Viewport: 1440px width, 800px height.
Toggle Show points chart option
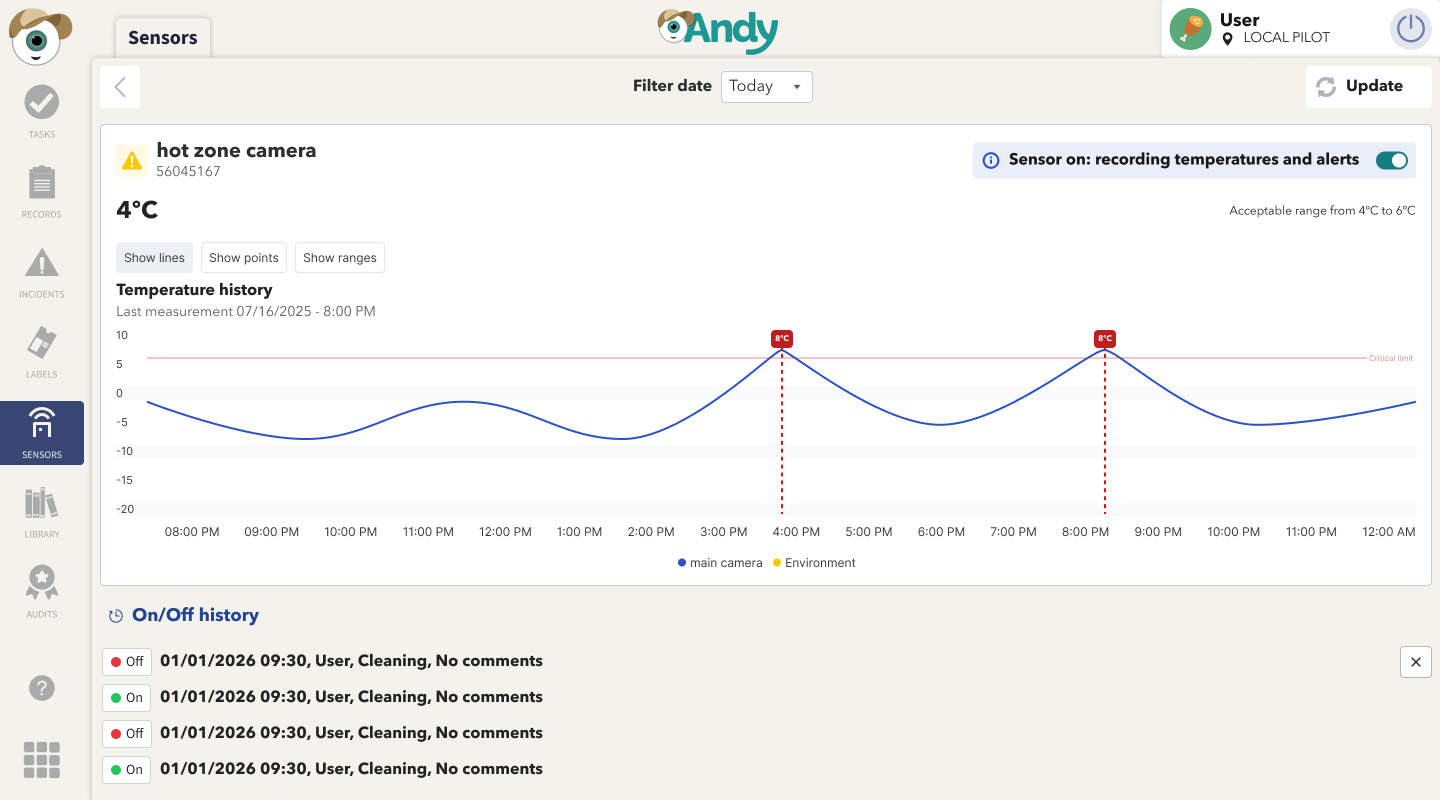244,258
